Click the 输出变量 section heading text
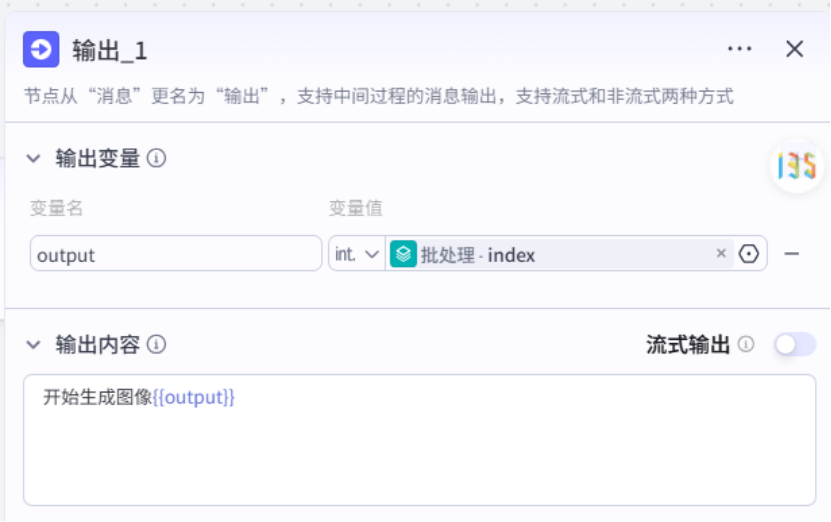 (98, 158)
